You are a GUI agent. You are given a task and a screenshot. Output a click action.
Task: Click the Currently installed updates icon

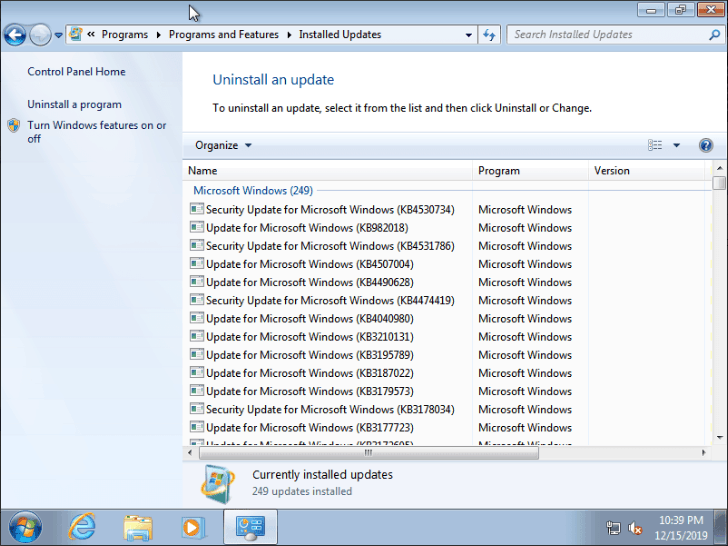click(218, 483)
